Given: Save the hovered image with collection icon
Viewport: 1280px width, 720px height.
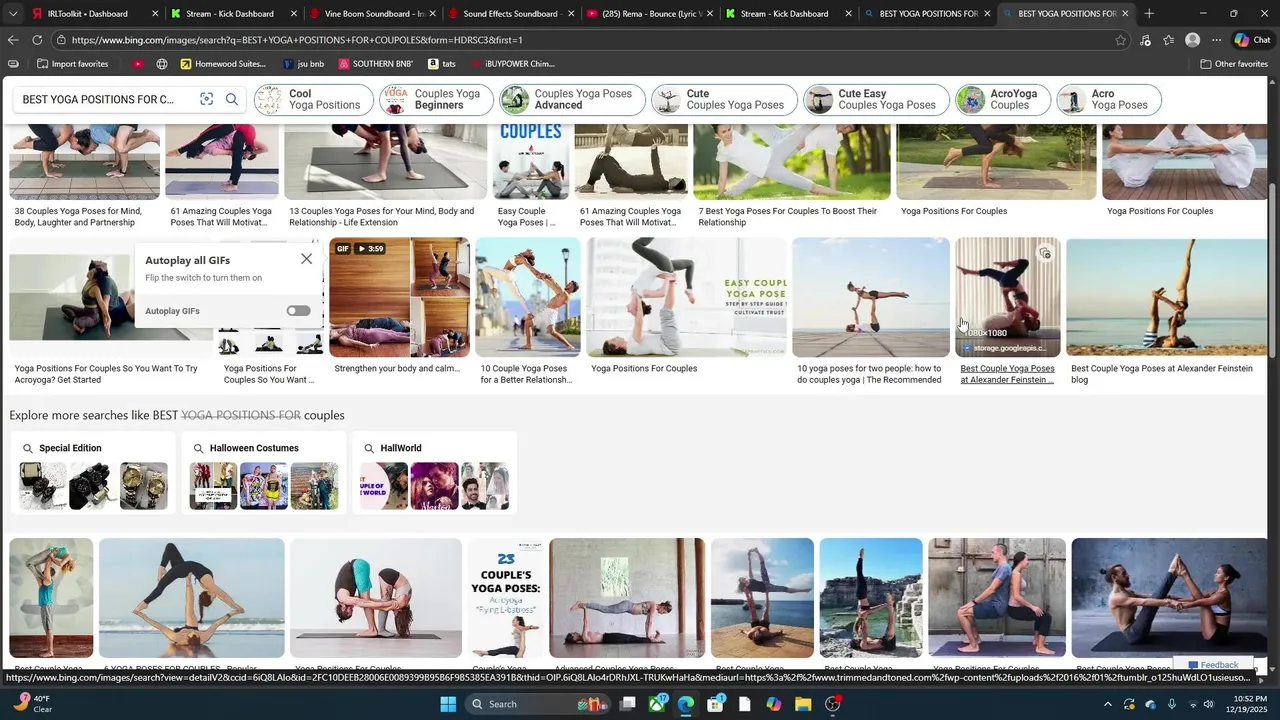Looking at the screenshot, I should (x=1045, y=254).
